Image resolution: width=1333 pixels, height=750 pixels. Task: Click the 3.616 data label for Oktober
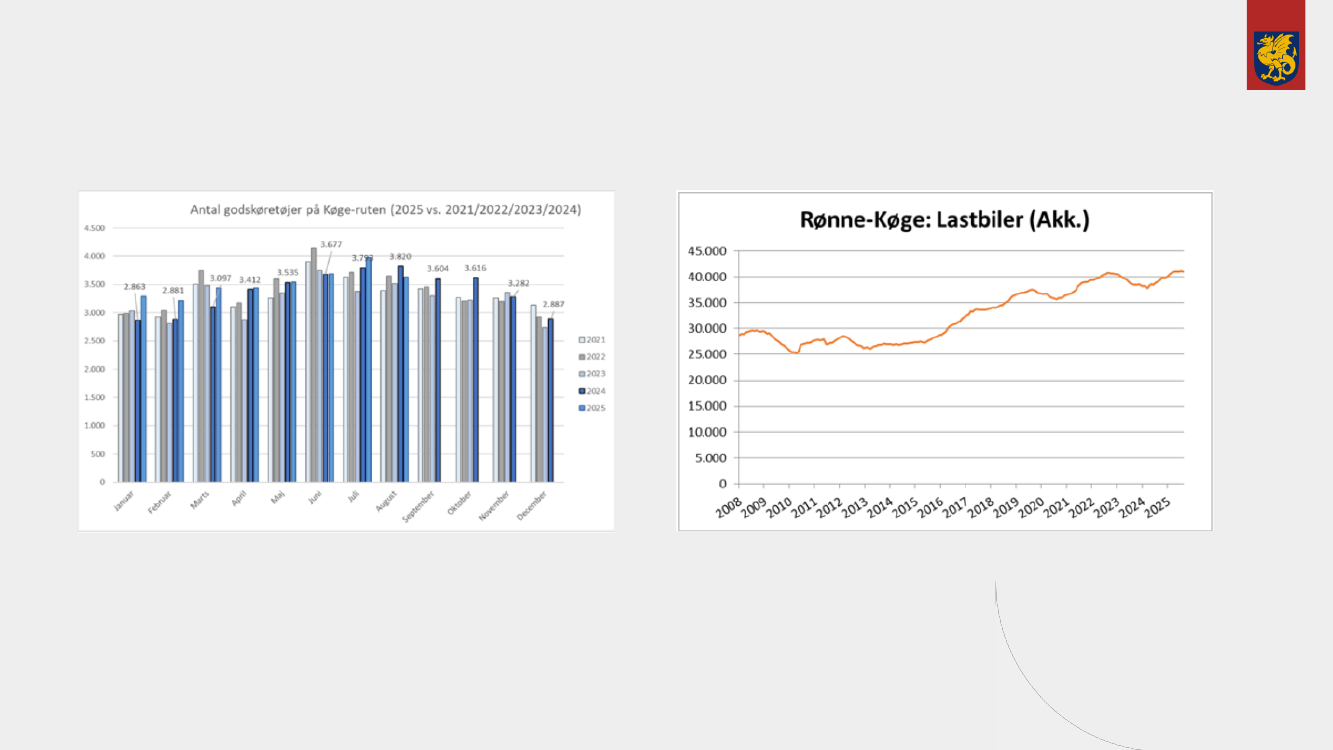[x=477, y=268]
